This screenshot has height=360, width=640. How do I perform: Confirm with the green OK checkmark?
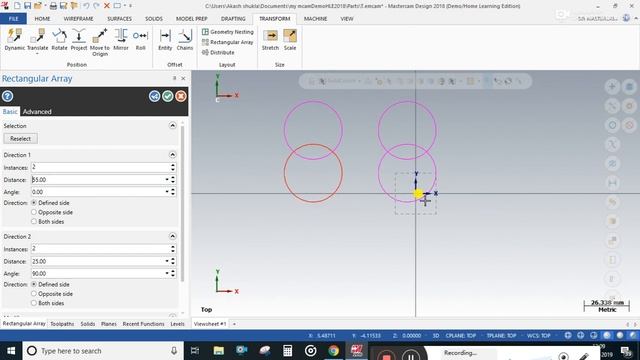point(168,96)
